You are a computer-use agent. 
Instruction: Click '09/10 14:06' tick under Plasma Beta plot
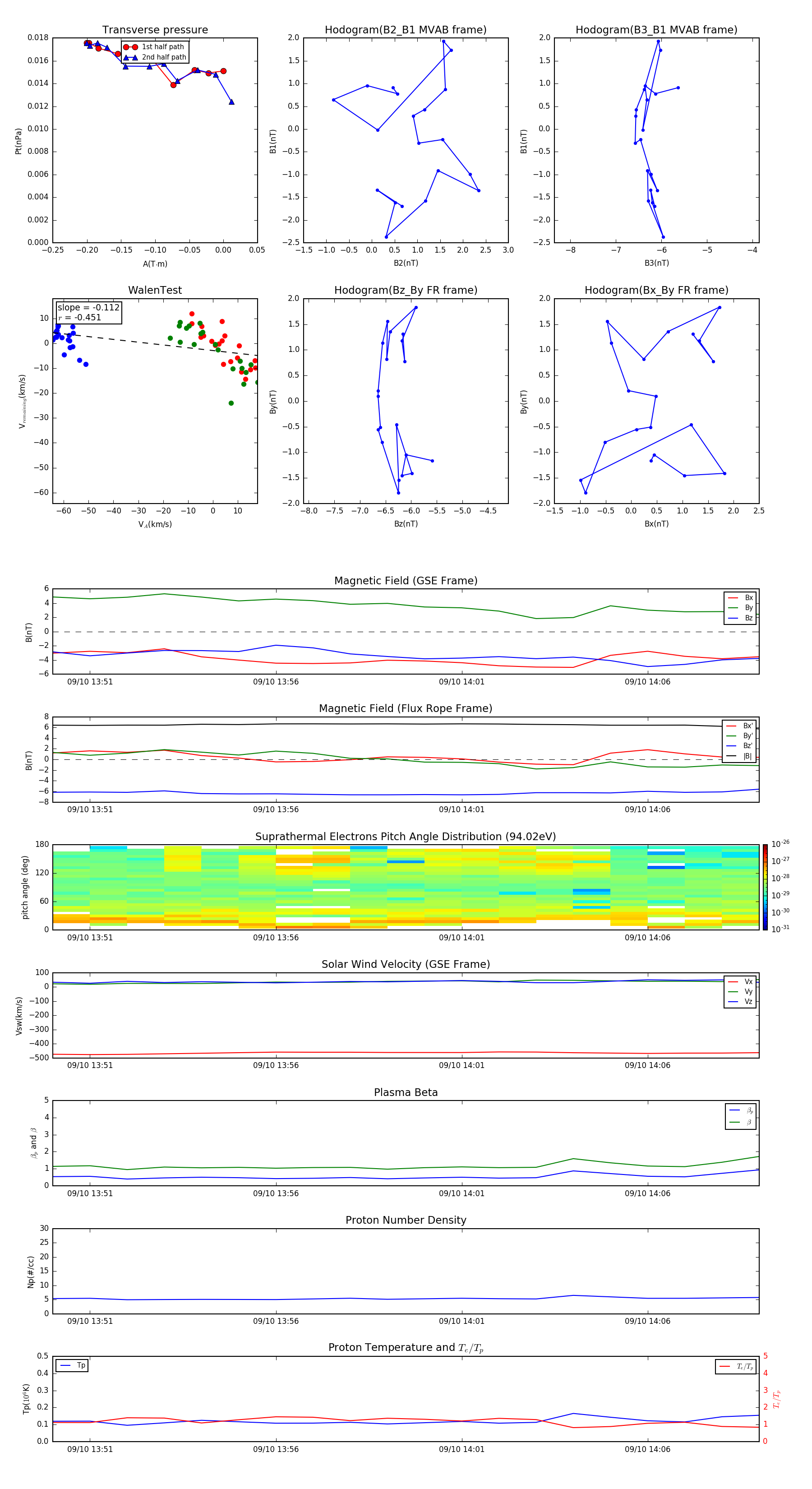[647, 1193]
